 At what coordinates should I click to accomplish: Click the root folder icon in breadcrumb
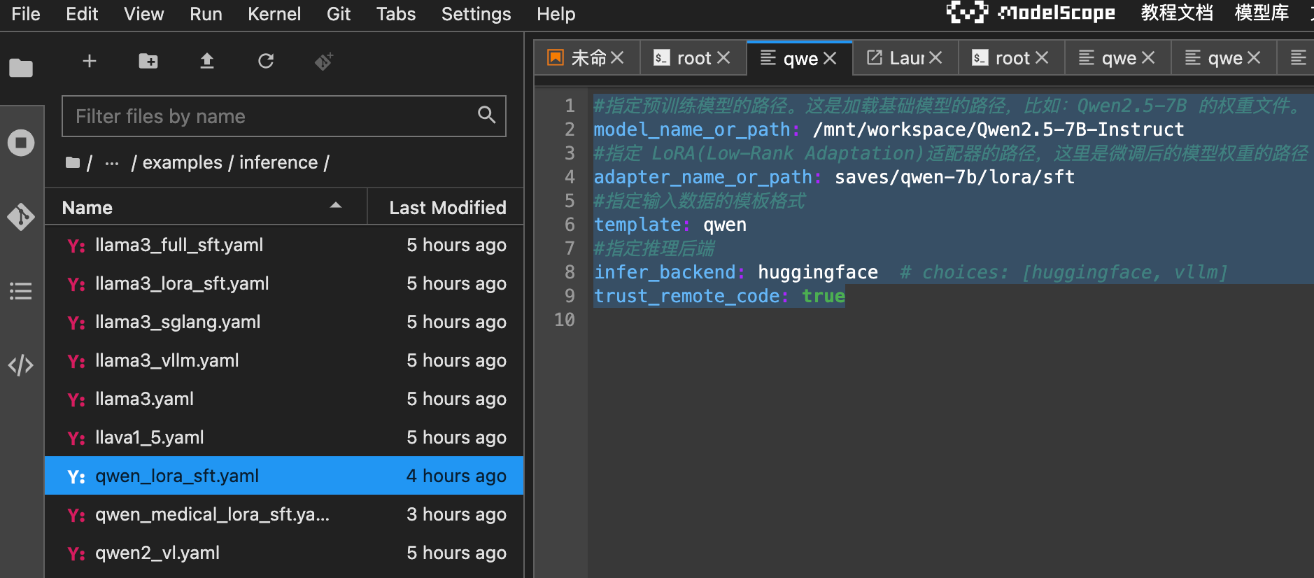click(x=73, y=162)
